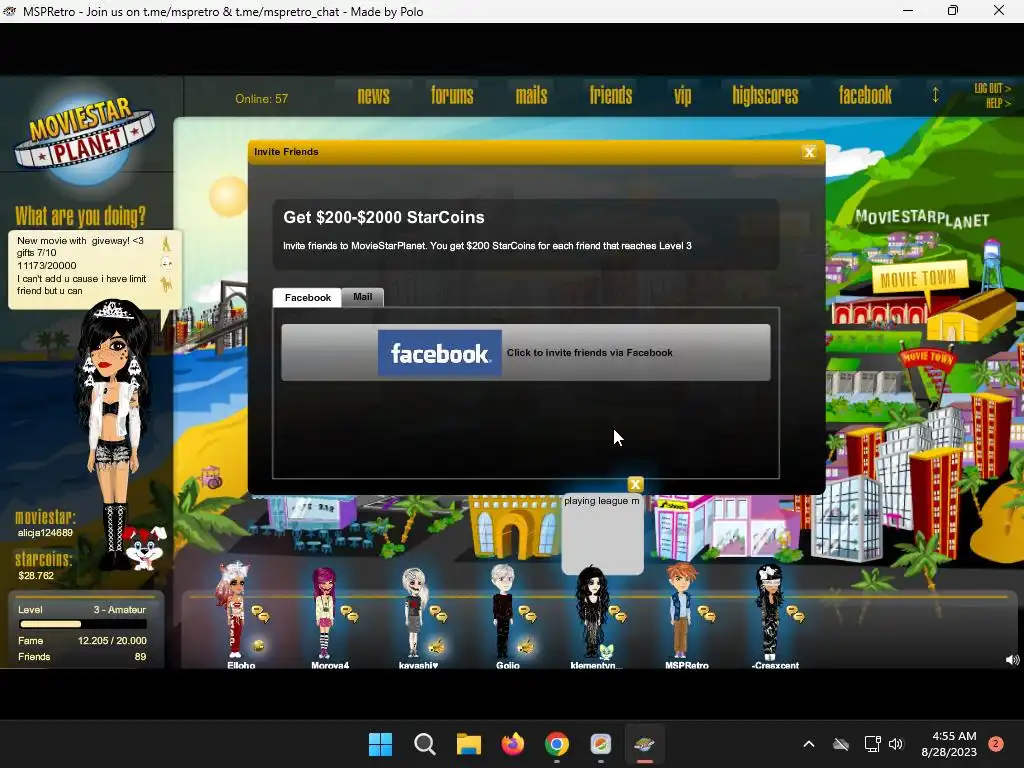Select friend avatar -Creaxcent

click(x=769, y=613)
